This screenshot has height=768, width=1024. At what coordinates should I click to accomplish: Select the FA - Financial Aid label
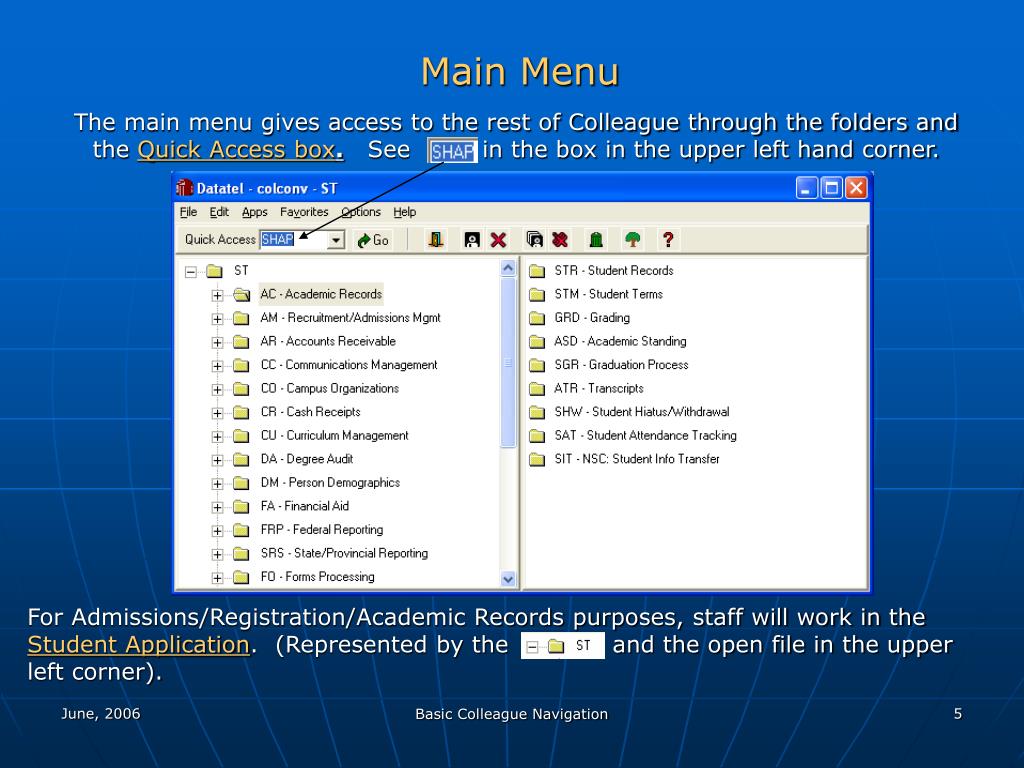pyautogui.click(x=304, y=506)
